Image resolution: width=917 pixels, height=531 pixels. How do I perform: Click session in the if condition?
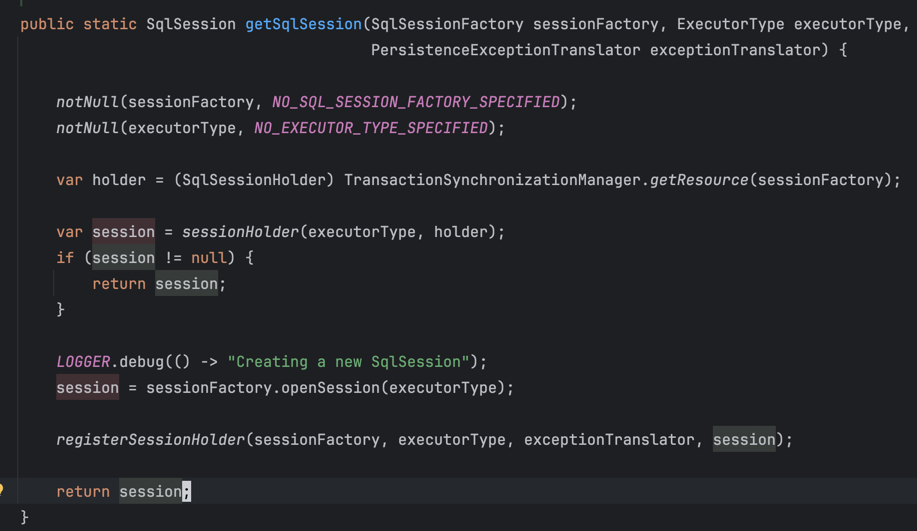click(x=123, y=257)
